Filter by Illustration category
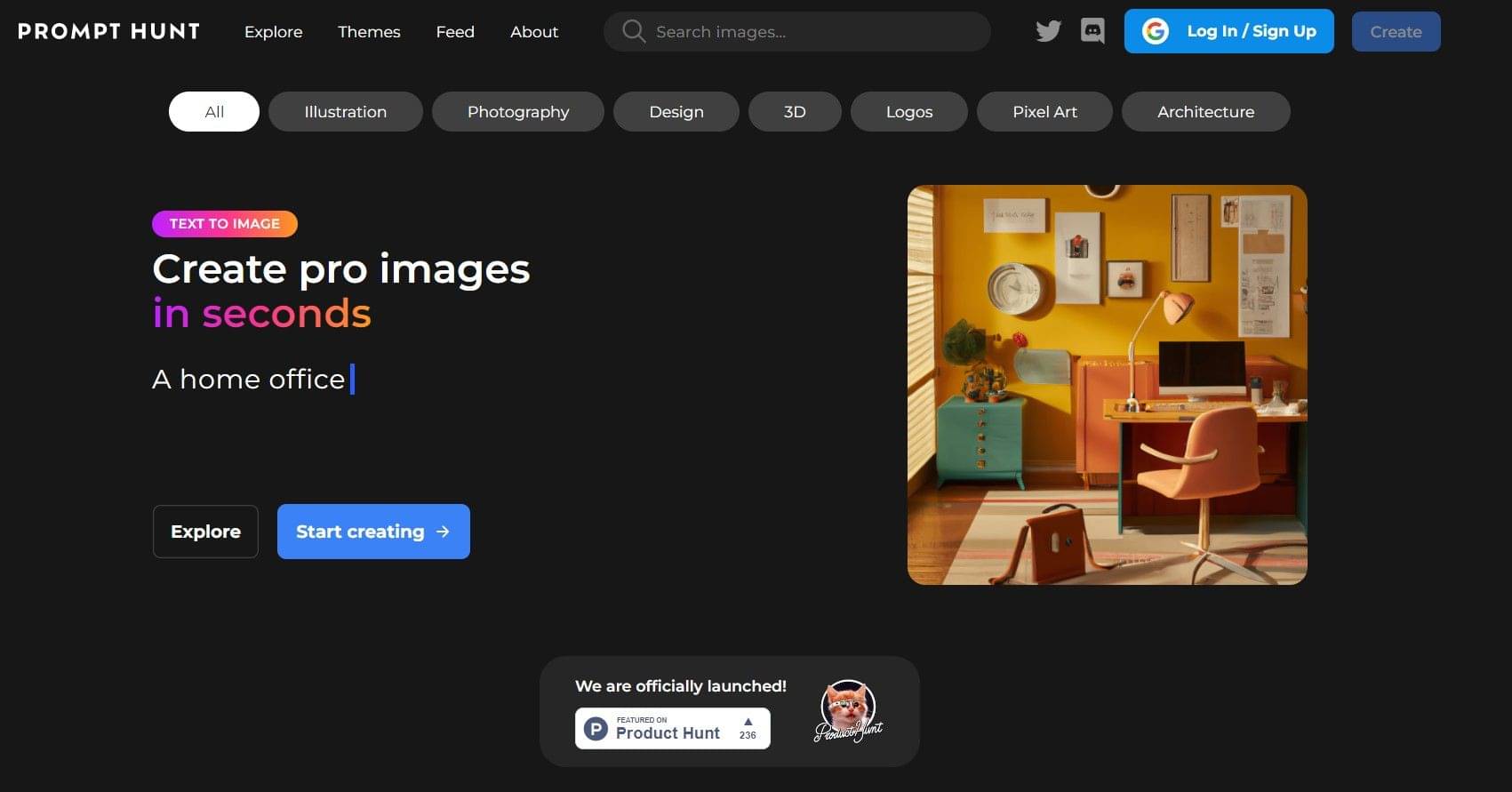Viewport: 1512px width, 792px height. (x=345, y=112)
